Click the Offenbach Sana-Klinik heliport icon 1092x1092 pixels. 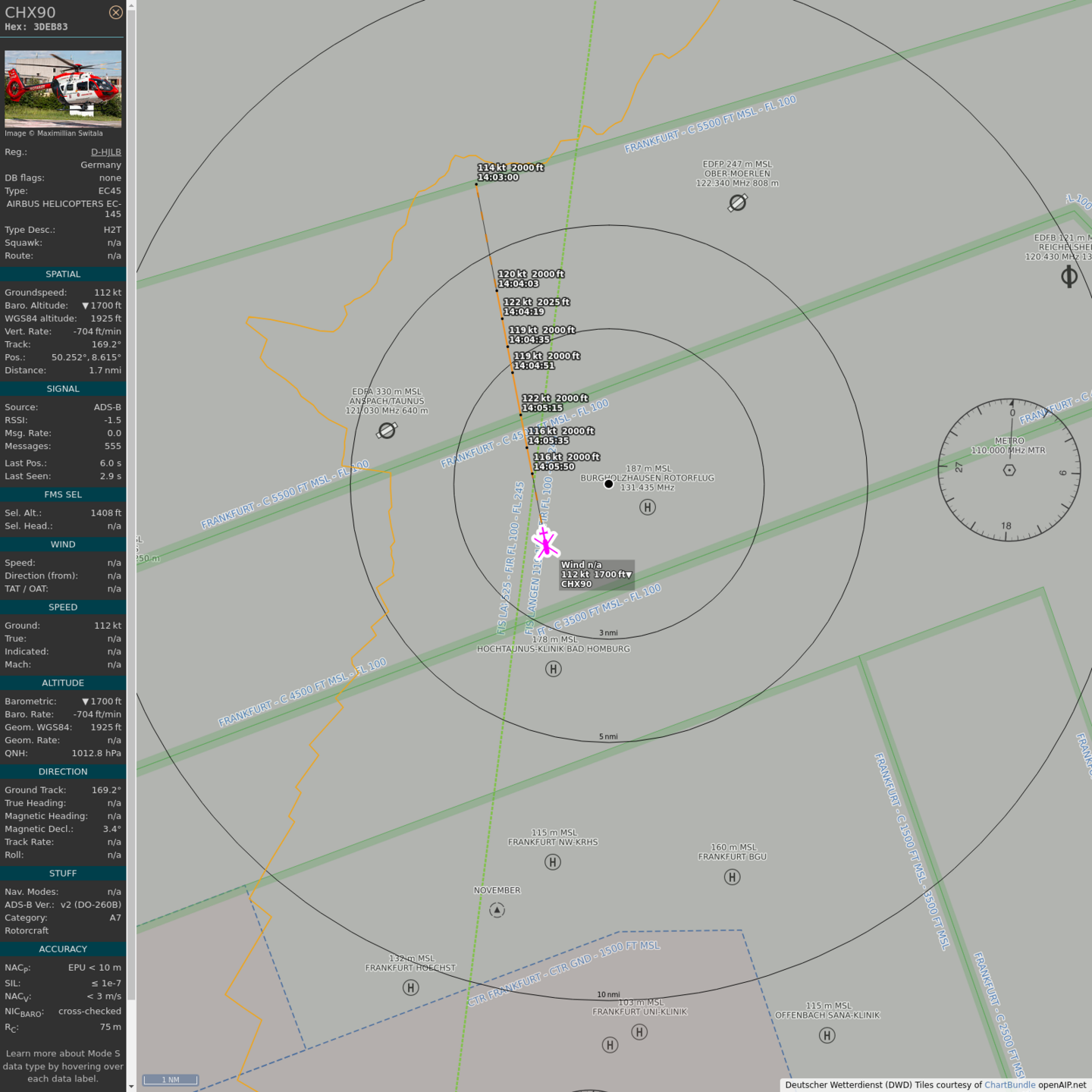(827, 1035)
